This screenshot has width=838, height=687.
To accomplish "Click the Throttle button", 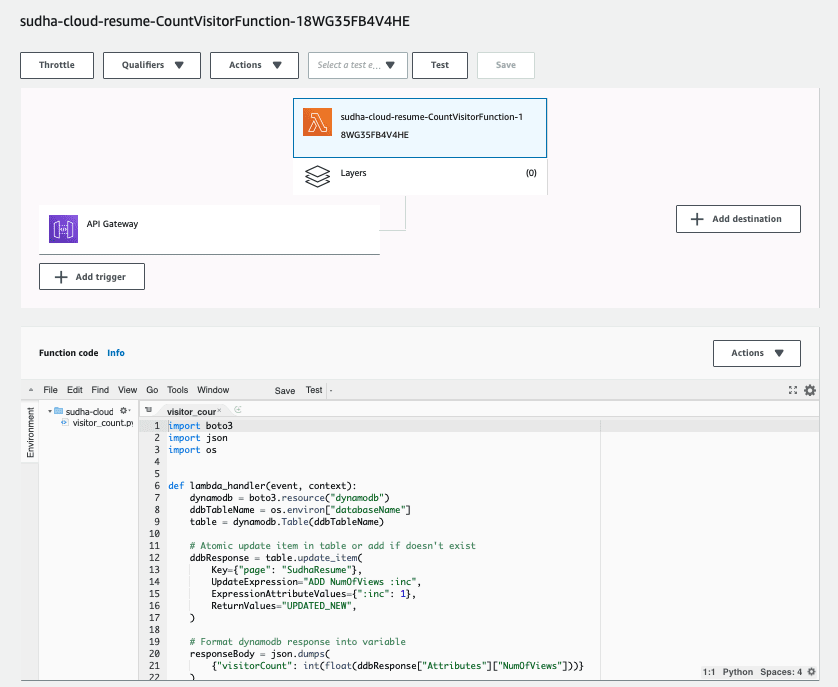I will [57, 65].
